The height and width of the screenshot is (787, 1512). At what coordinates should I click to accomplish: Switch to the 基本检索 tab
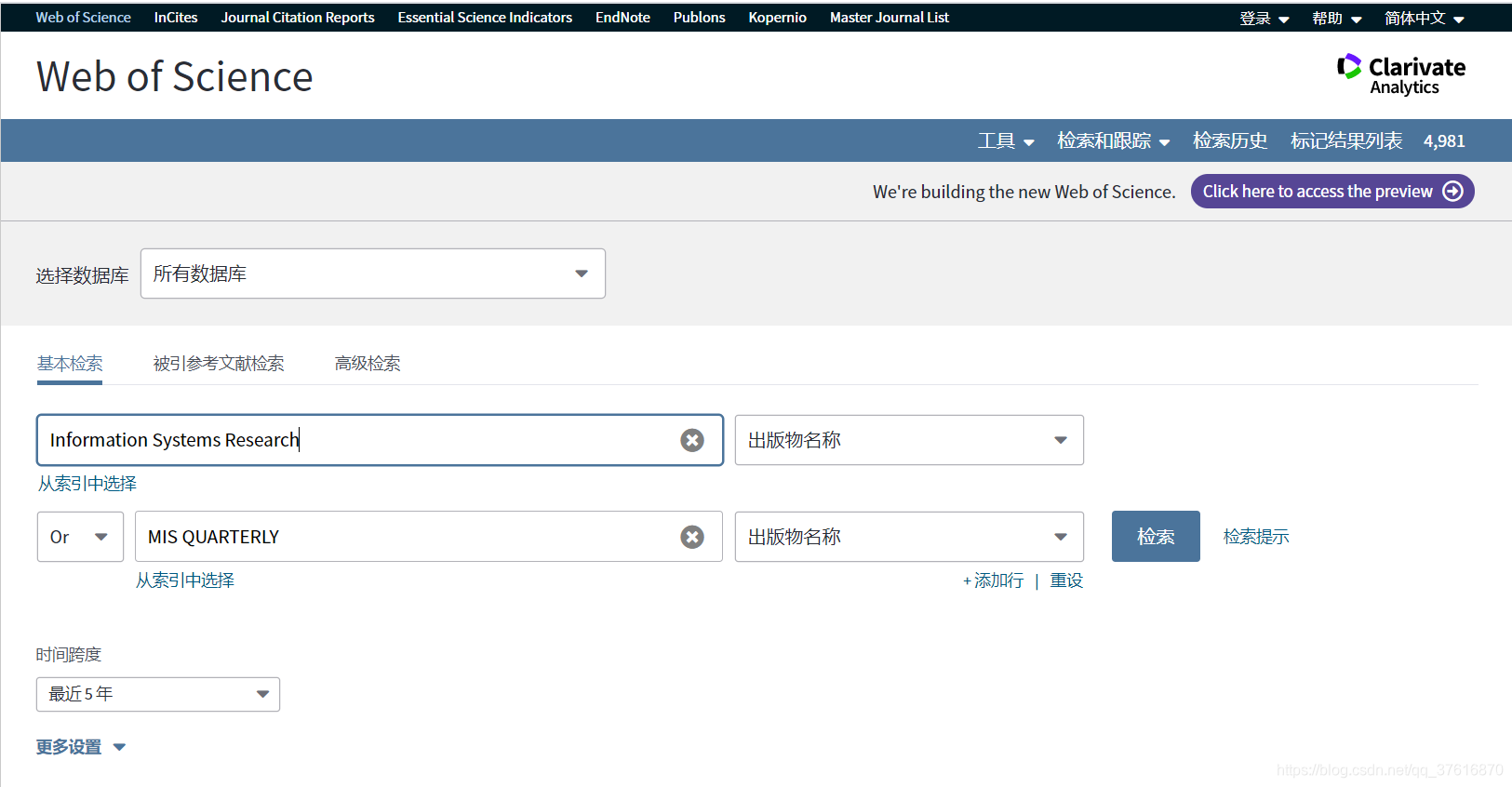[70, 363]
